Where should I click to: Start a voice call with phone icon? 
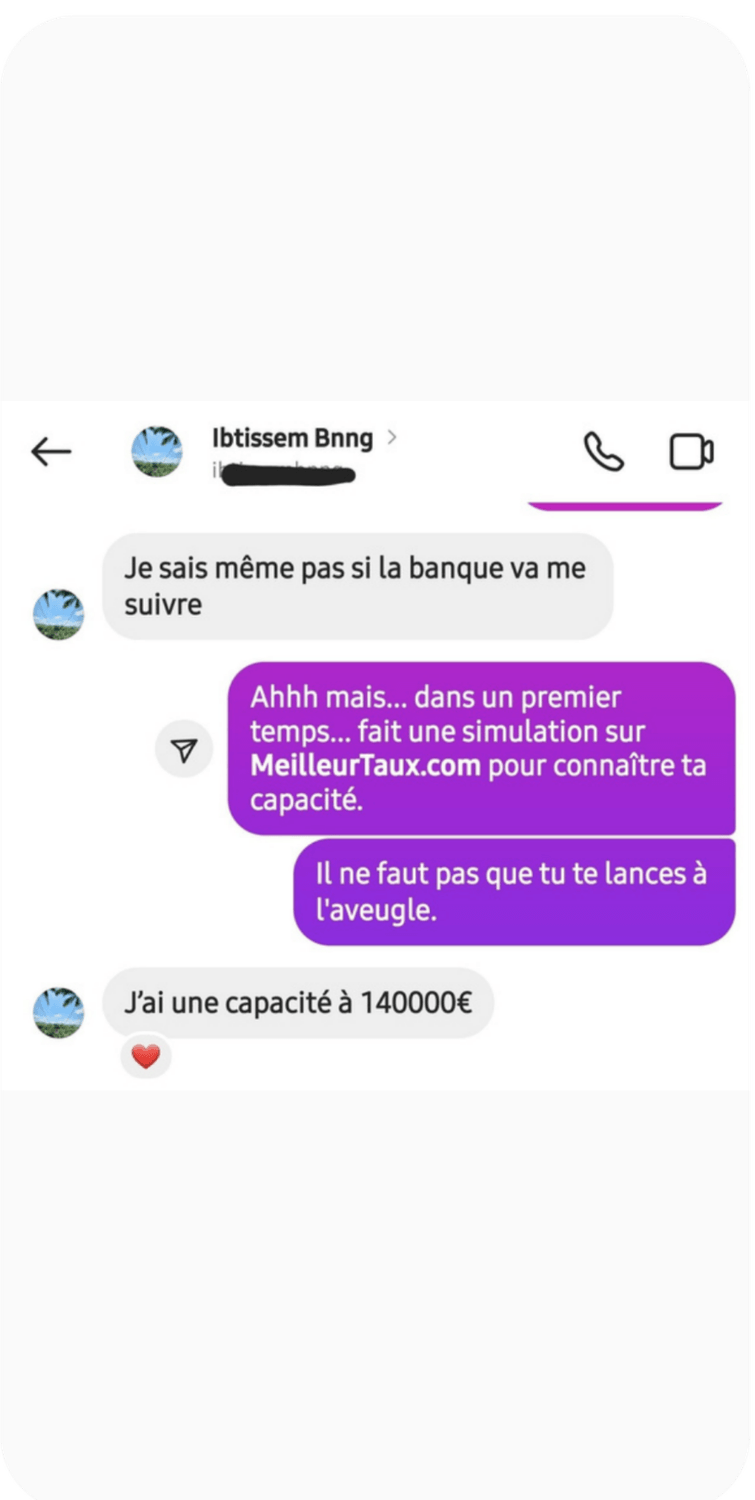604,452
